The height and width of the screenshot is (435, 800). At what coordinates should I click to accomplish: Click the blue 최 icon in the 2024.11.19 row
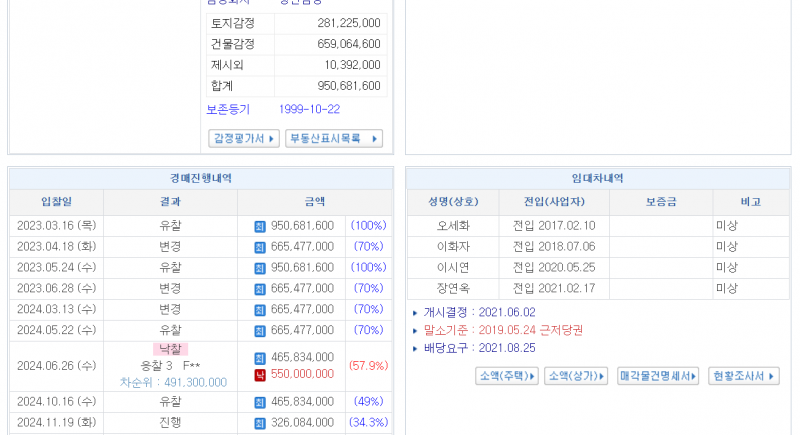pyautogui.click(x=260, y=423)
